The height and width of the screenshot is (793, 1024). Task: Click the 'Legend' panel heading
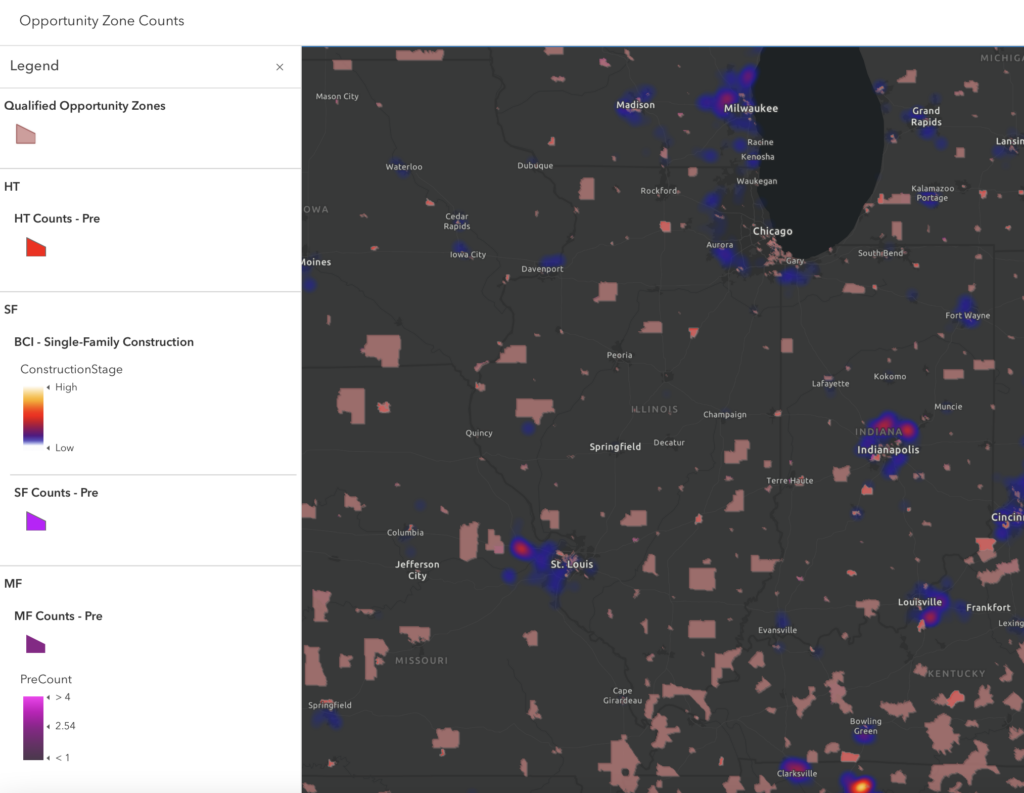point(34,65)
